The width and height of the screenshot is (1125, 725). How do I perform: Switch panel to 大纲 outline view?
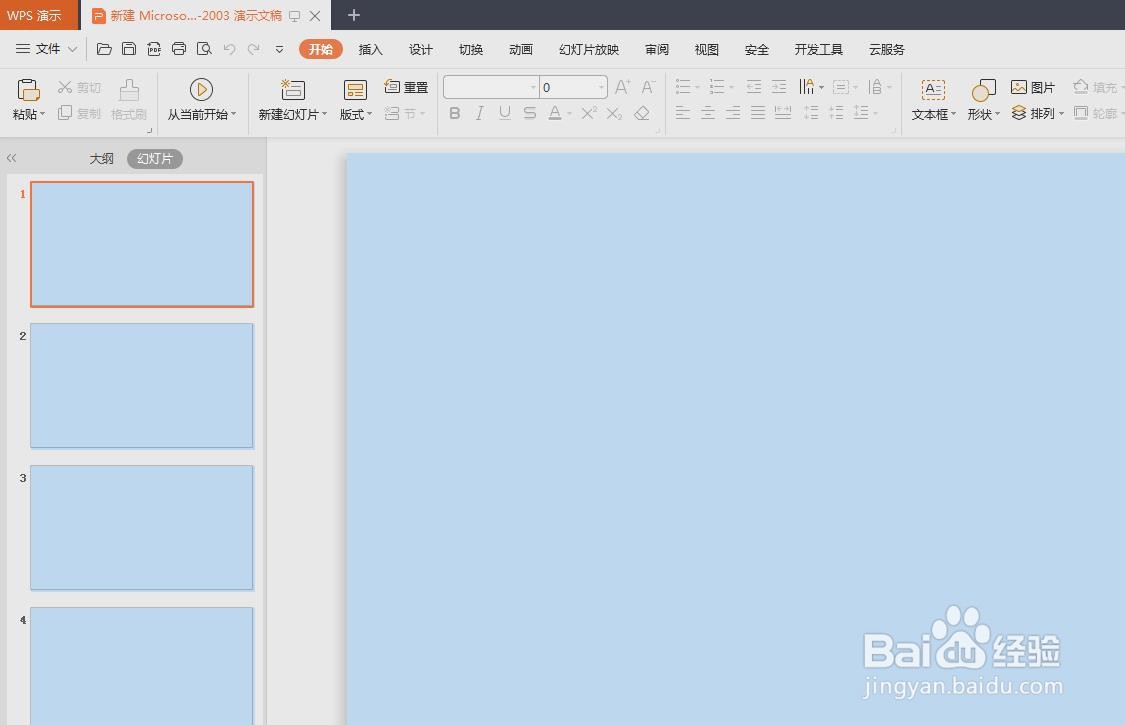click(x=102, y=159)
